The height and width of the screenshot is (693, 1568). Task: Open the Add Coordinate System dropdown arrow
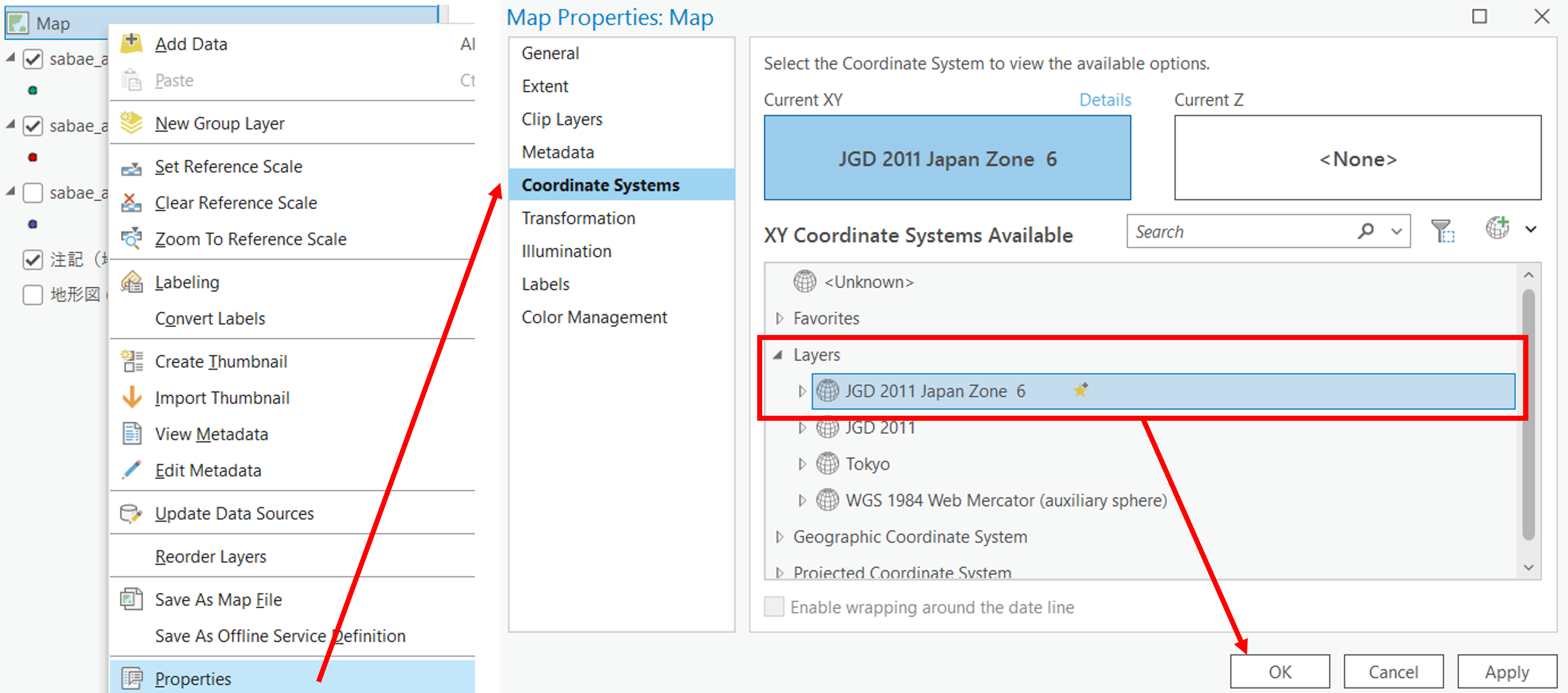pyautogui.click(x=1531, y=230)
